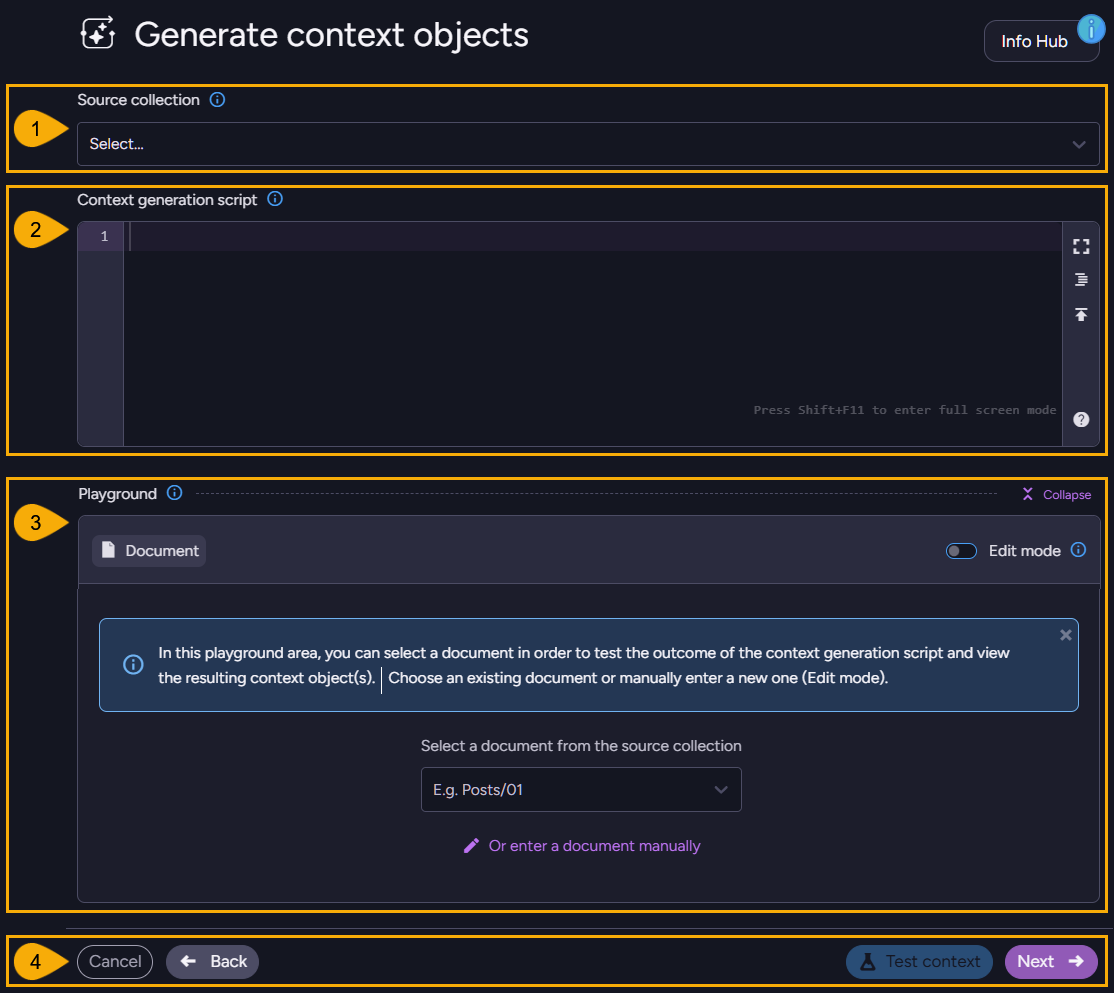Image resolution: width=1114 pixels, height=993 pixels.
Task: Enable the Edit mode toggle
Action: [961, 550]
